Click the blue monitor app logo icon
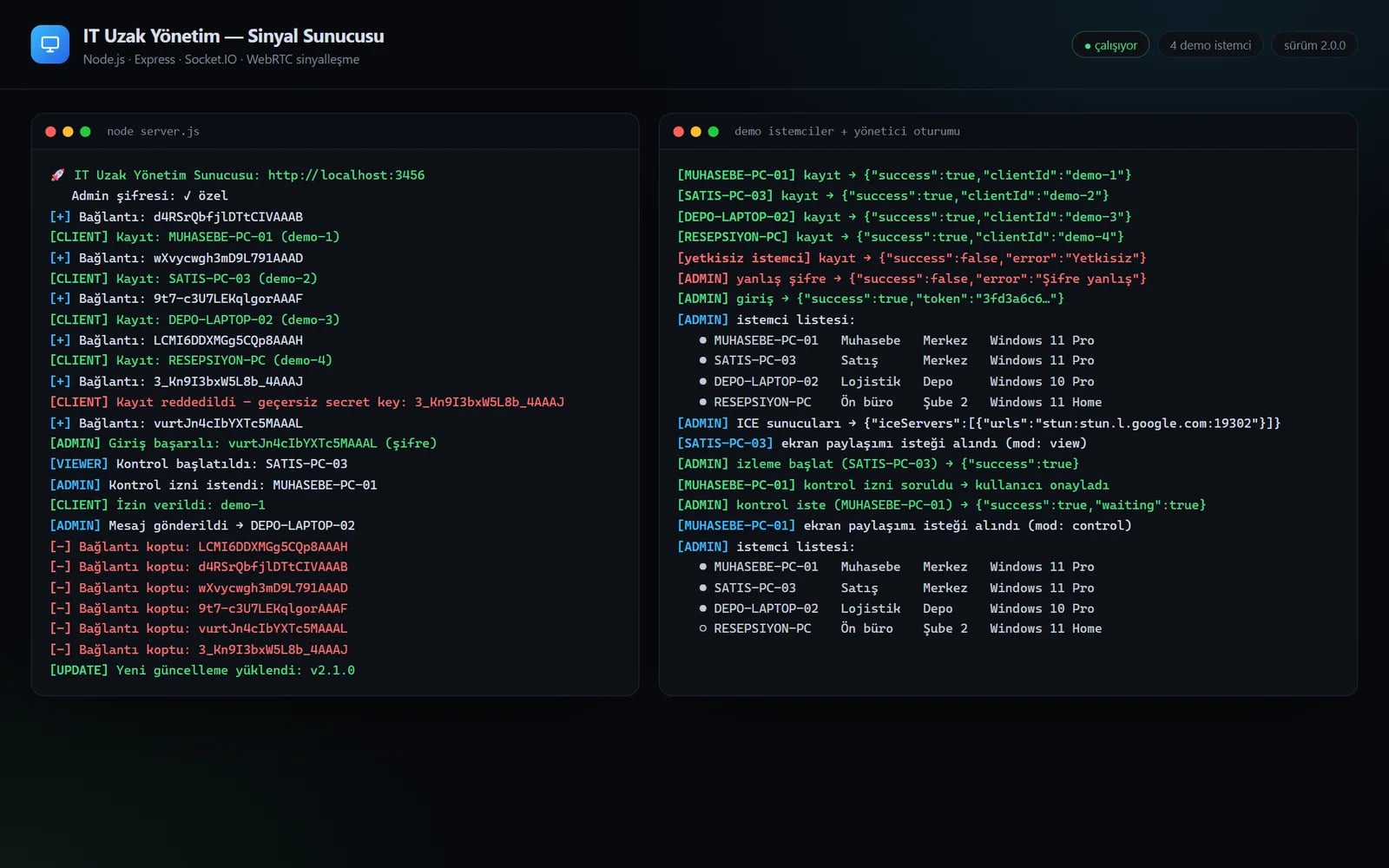Image resolution: width=1389 pixels, height=868 pixels. coord(50,44)
